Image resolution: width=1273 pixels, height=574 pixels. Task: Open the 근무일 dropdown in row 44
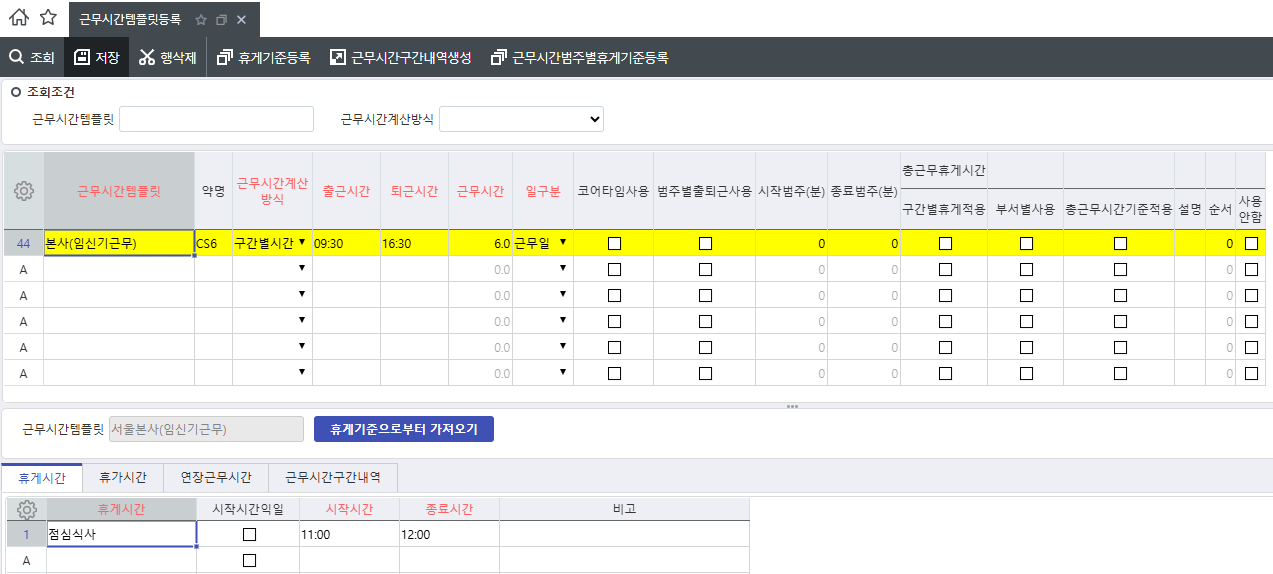coord(563,242)
